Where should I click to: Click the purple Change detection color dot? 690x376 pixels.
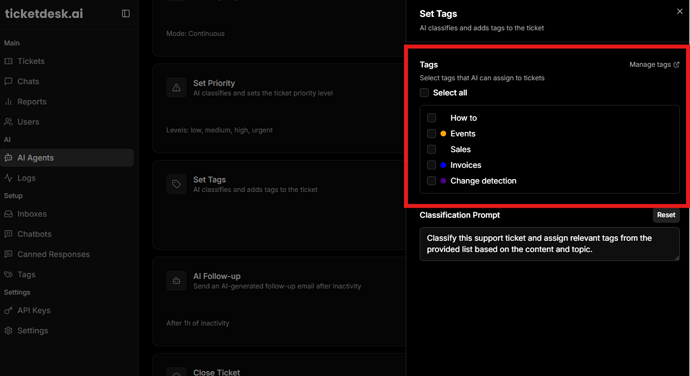[443, 181]
